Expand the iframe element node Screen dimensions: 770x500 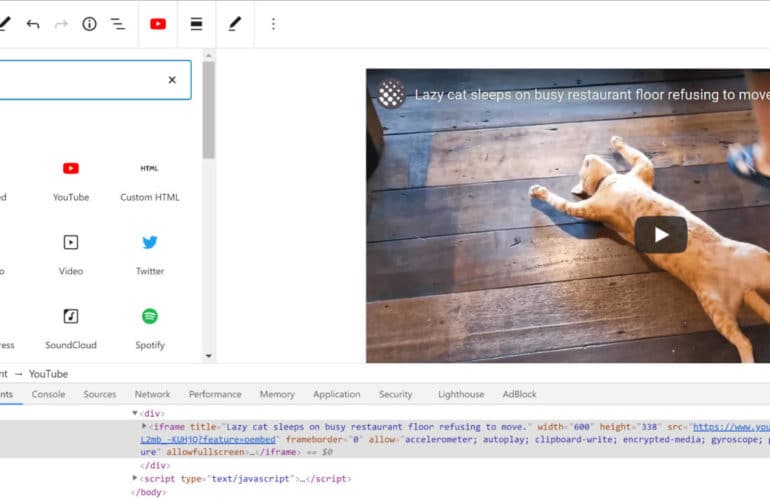(x=144, y=426)
